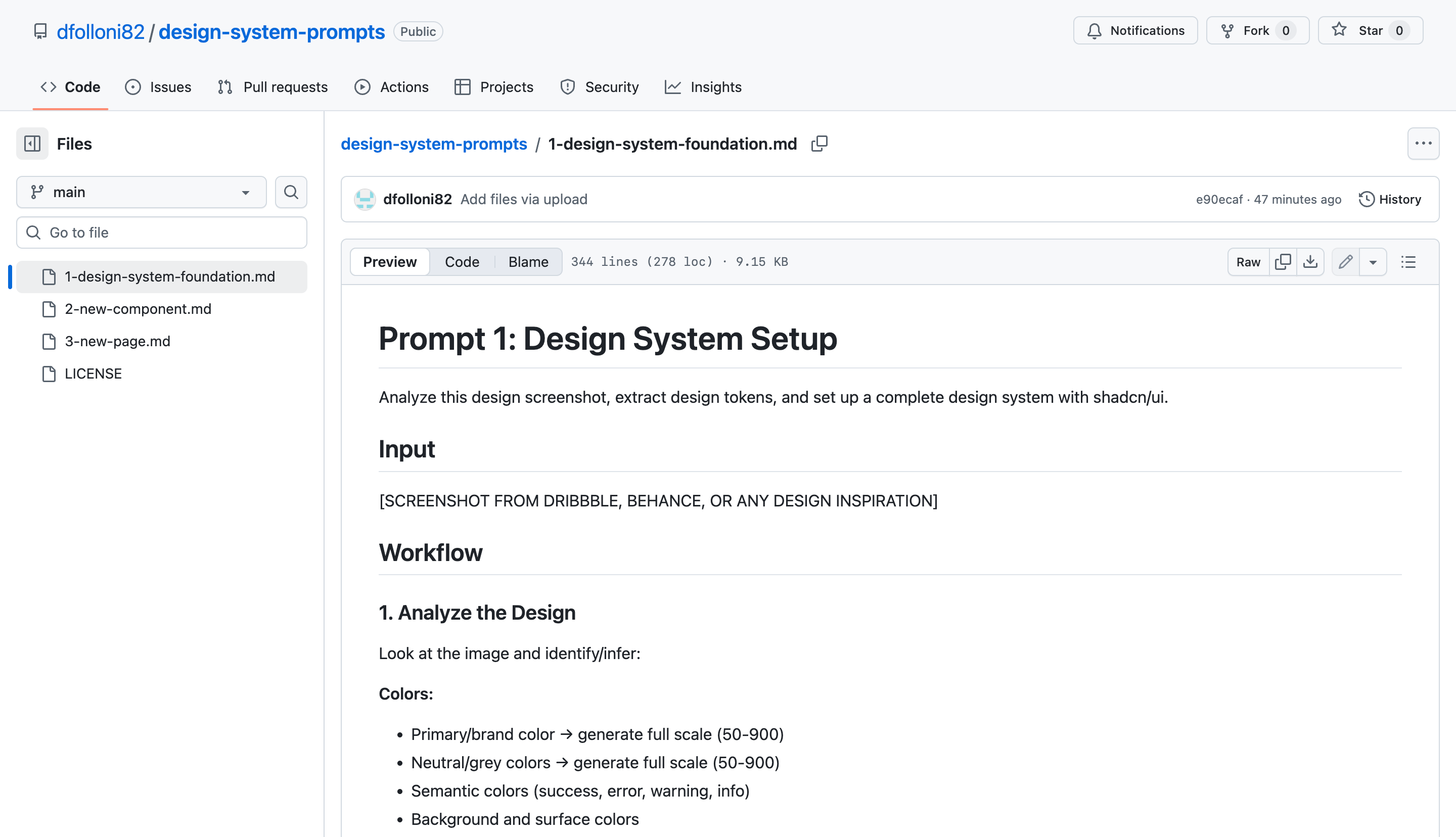Download raw file icon
Image resolution: width=1456 pixels, height=837 pixels.
(1310, 262)
